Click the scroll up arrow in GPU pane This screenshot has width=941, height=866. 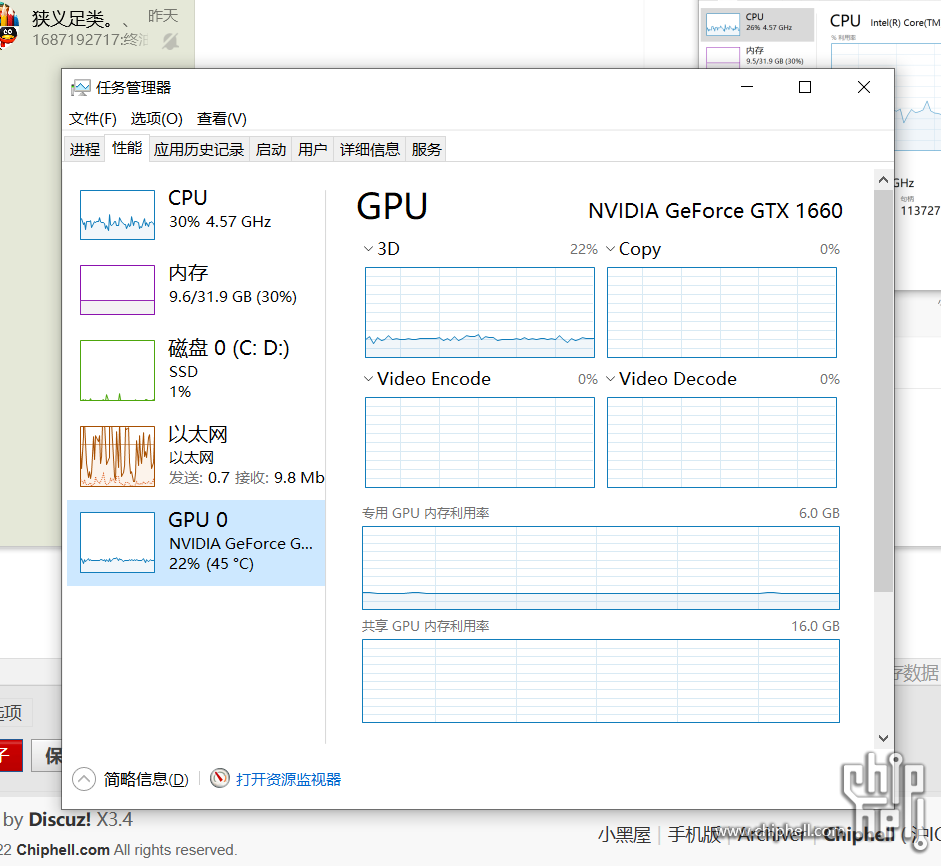tap(883, 179)
